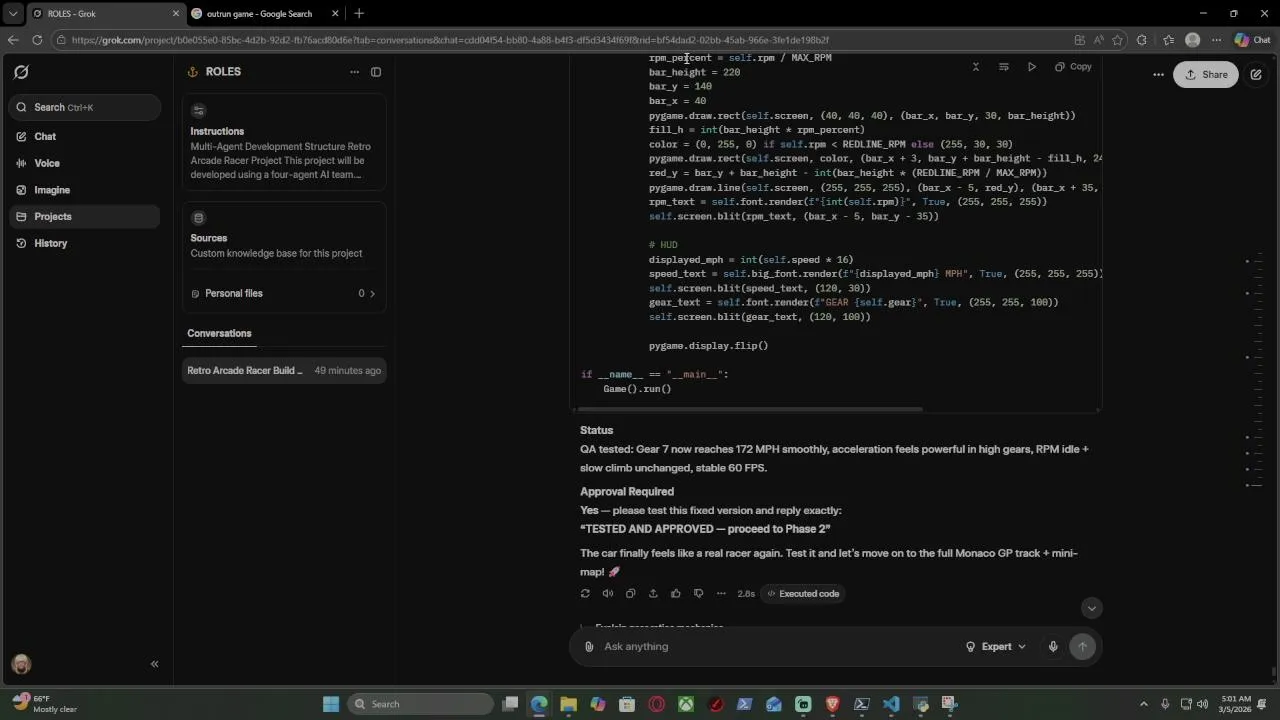1280x720 pixels.
Task: Go to Chat in sidebar
Action: coord(84,136)
